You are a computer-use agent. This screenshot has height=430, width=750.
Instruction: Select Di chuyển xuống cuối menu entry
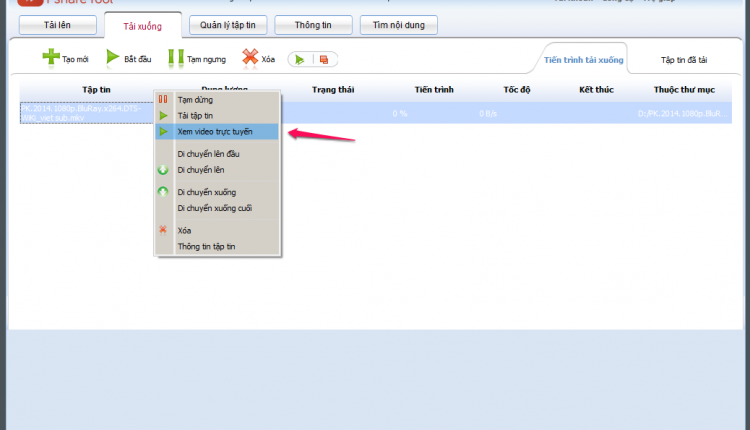pos(217,208)
